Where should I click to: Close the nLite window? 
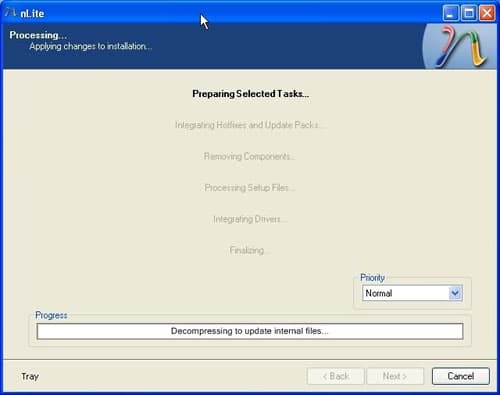(x=487, y=13)
